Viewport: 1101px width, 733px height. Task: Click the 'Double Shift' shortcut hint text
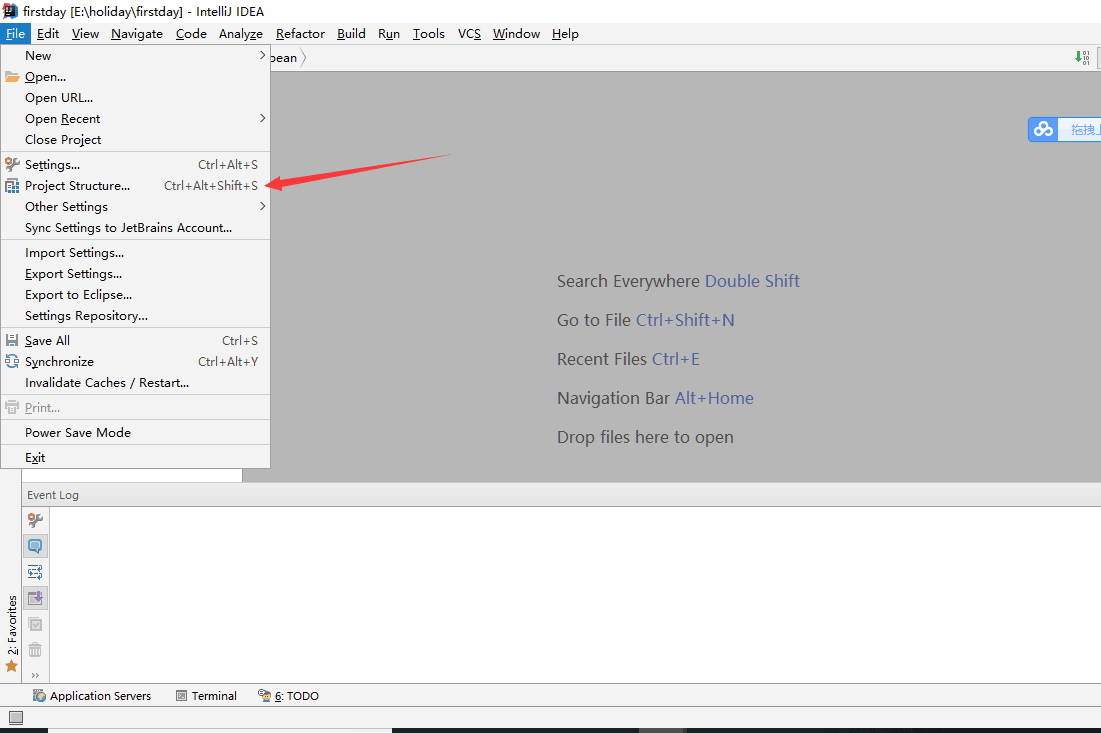tap(752, 281)
